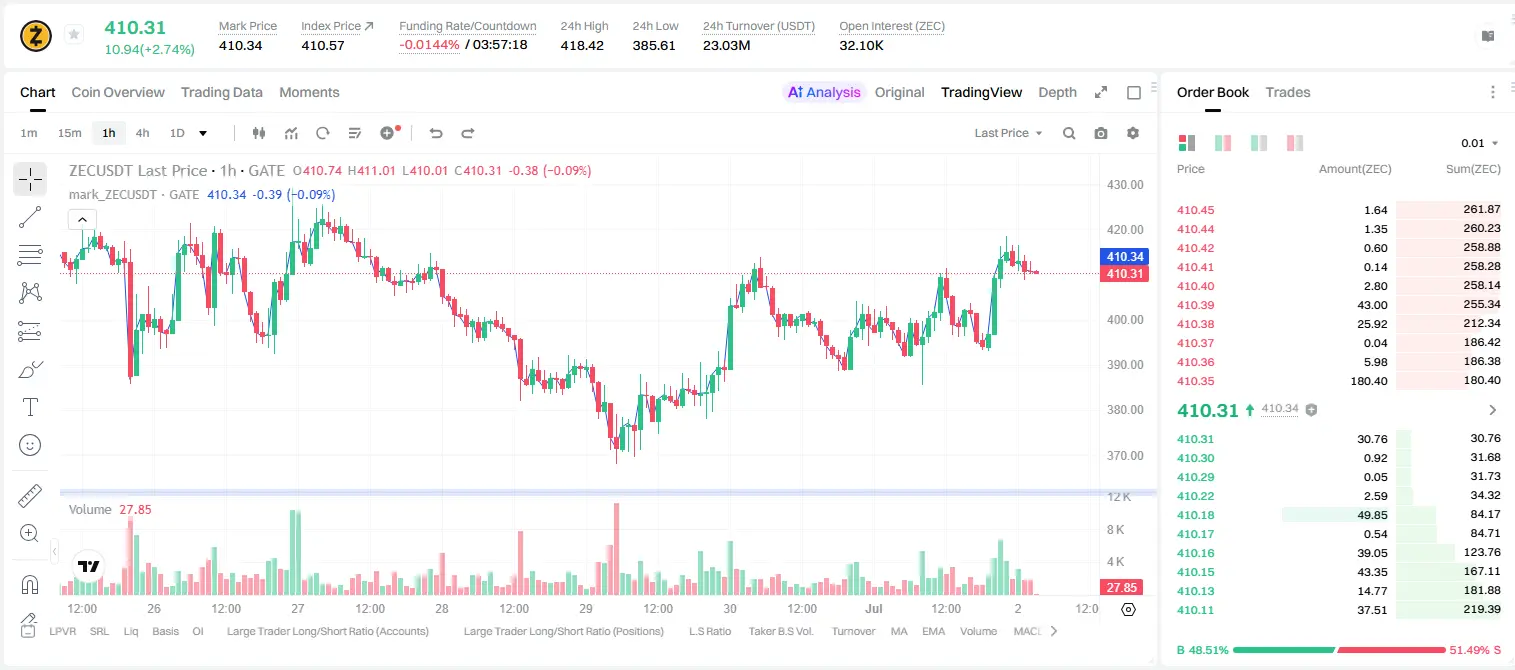
Task: Take a chart snapshot with camera icon
Action: [1101, 133]
